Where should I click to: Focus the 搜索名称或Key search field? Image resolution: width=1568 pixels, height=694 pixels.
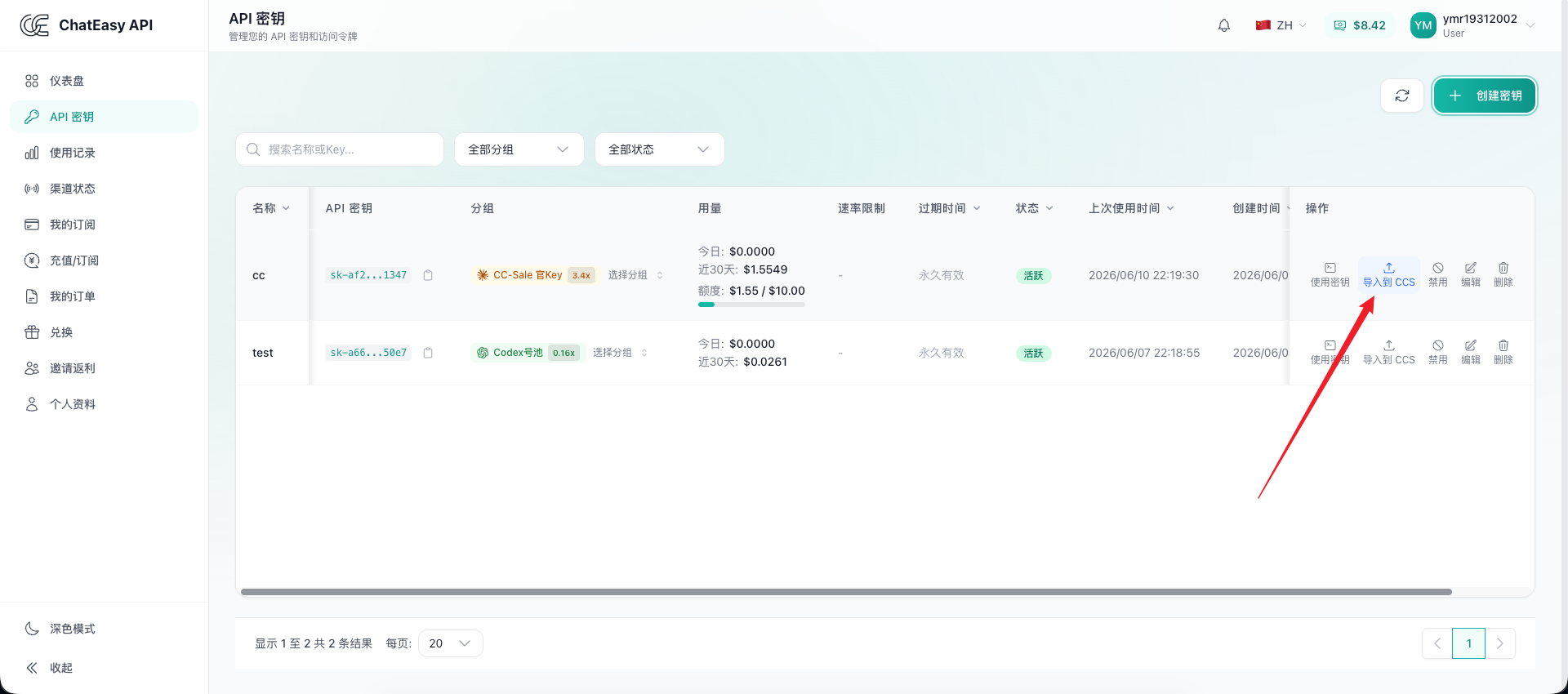(x=340, y=149)
